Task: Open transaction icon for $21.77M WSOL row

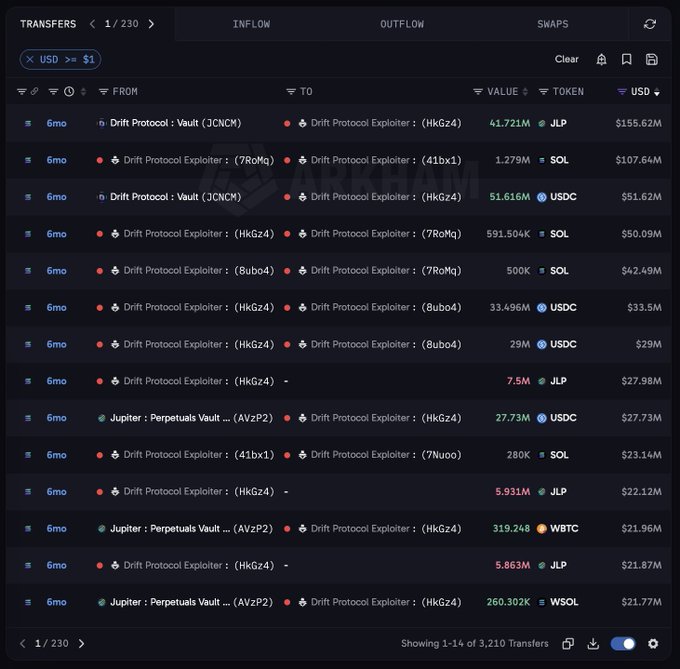Action: 28,602
